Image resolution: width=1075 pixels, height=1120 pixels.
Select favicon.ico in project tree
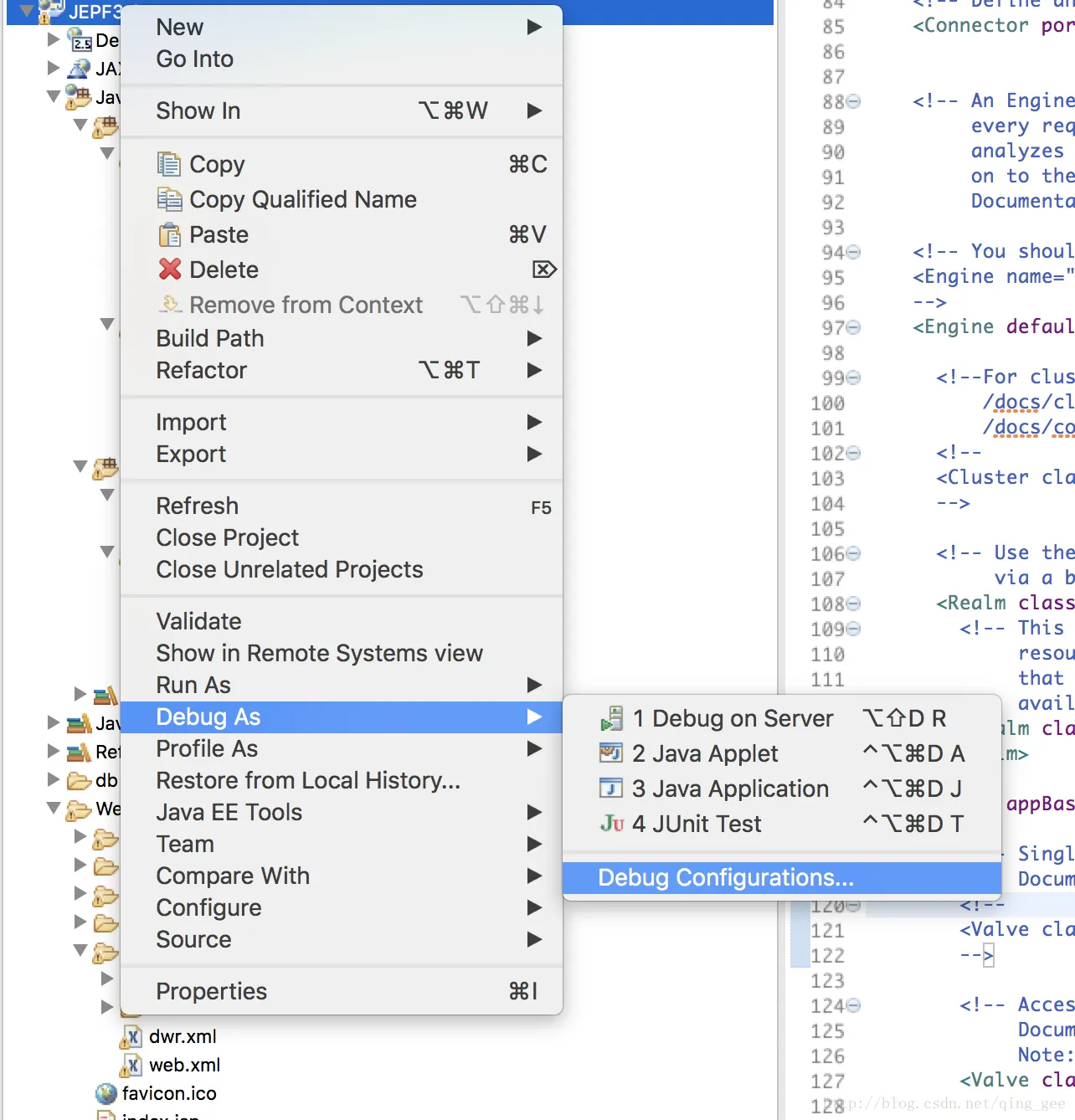(x=169, y=1094)
